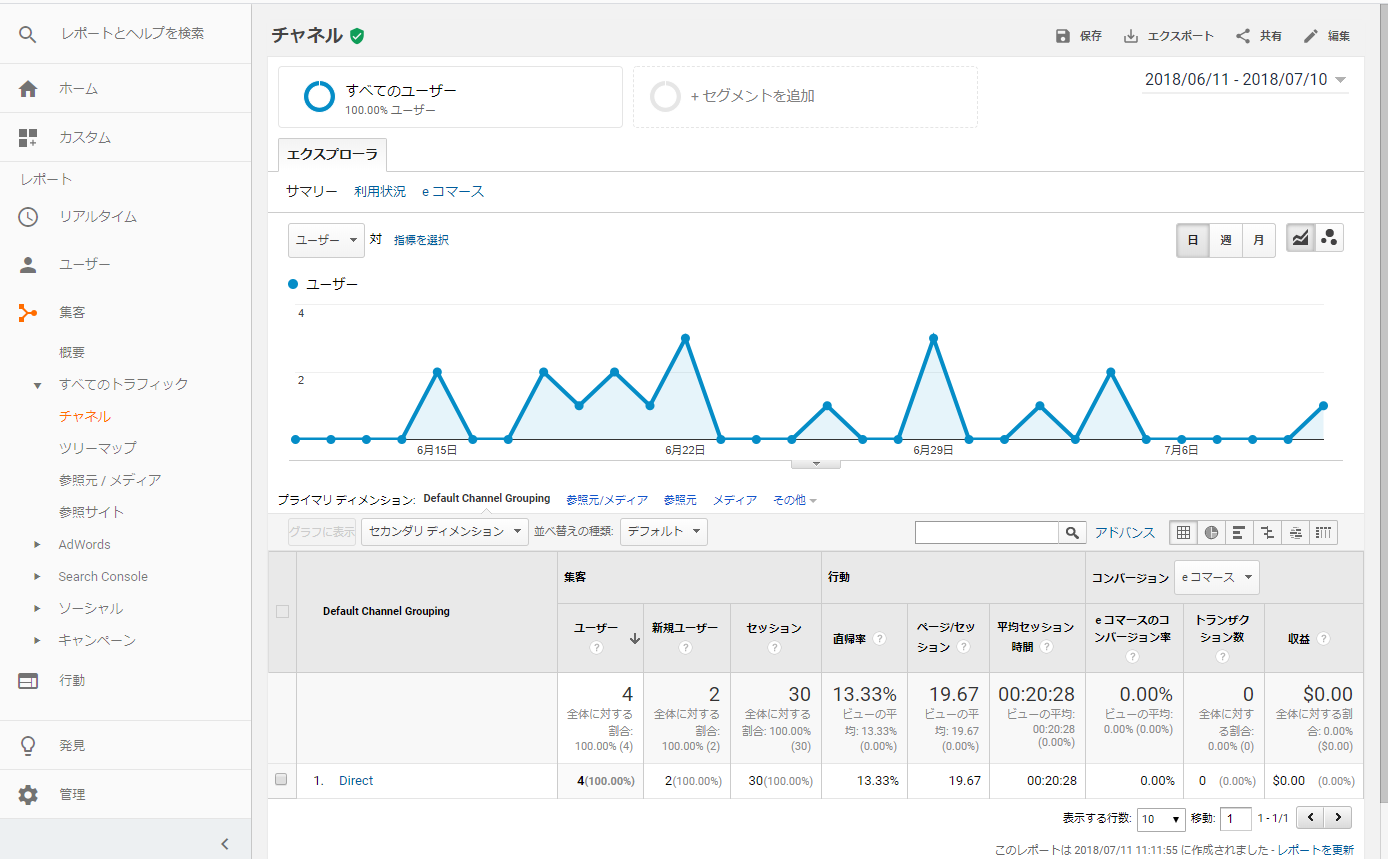Expand the キャンペーン tree section
This screenshot has width=1388, height=859.
coord(38,641)
